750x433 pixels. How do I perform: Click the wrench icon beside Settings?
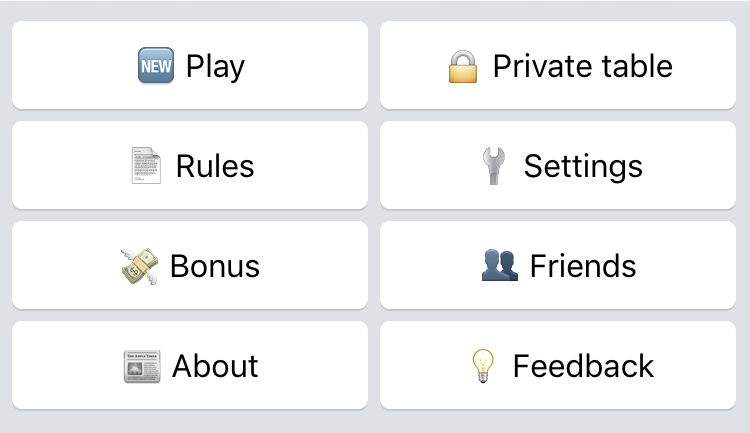(494, 166)
